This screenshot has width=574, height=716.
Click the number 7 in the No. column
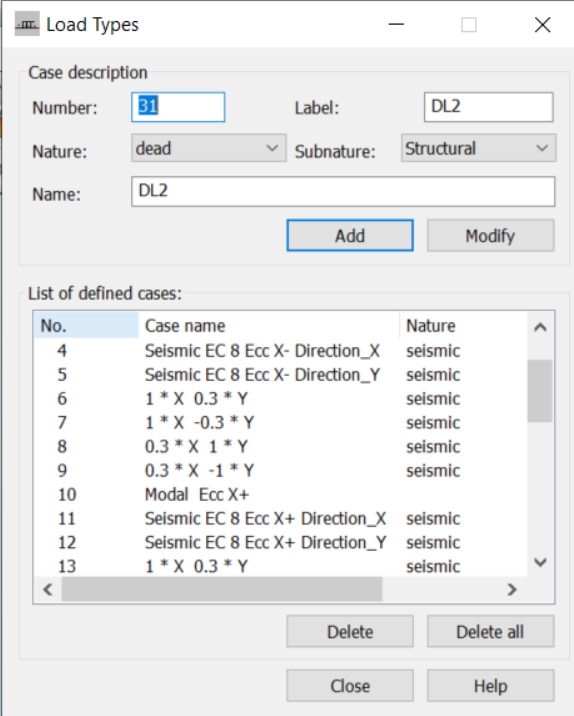[x=62, y=423]
